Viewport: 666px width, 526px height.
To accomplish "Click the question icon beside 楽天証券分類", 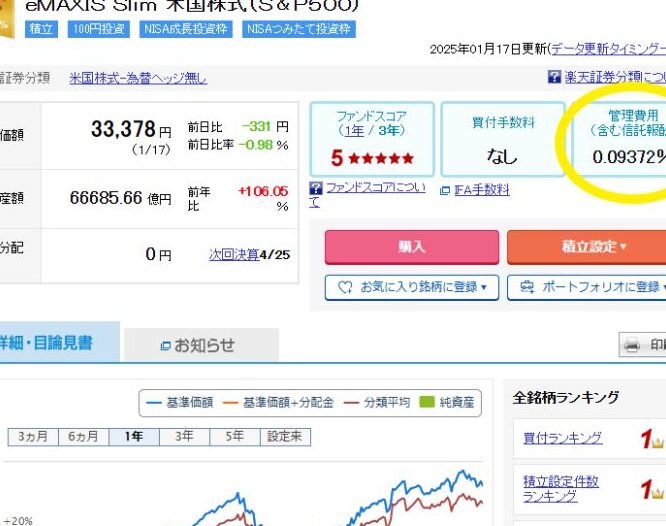I will (x=554, y=77).
